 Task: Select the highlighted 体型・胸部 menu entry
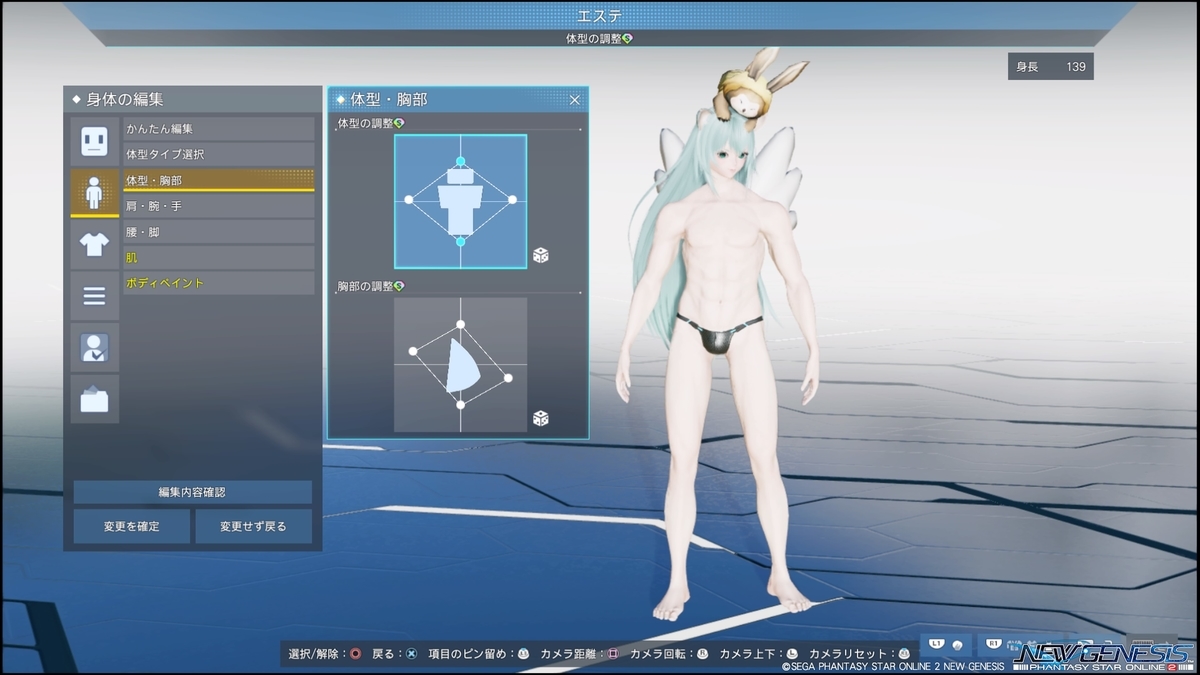click(x=218, y=181)
